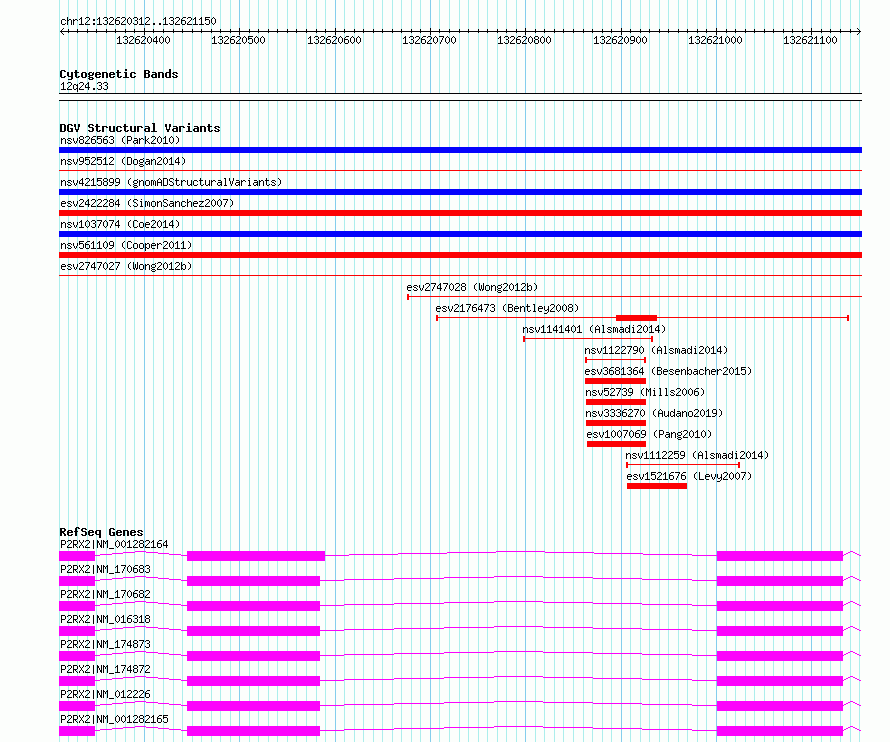Screen dimensions: 890x742
Task: Select cytoband 12q24.33 label
Action: pos(84,86)
